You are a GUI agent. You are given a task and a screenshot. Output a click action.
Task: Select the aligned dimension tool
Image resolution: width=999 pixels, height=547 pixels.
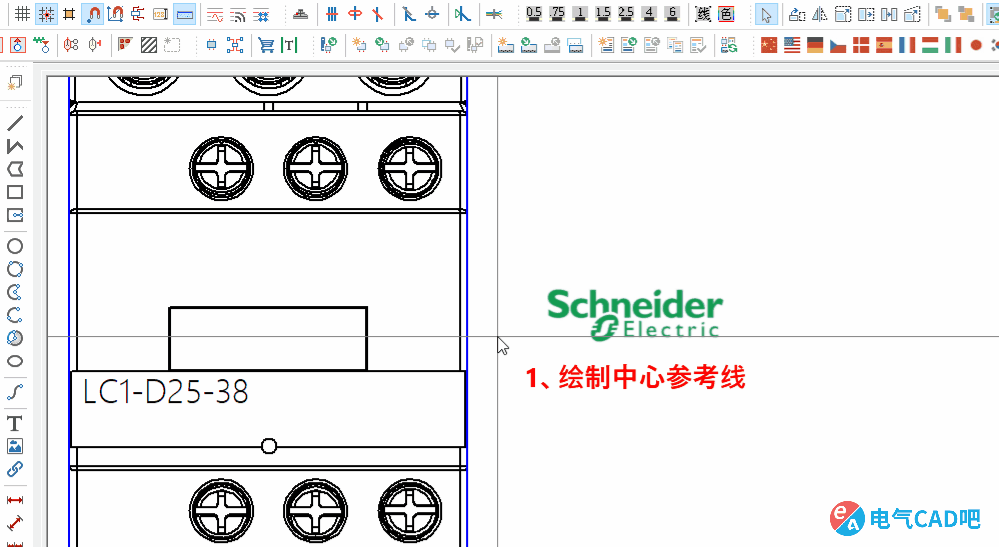pos(15,523)
